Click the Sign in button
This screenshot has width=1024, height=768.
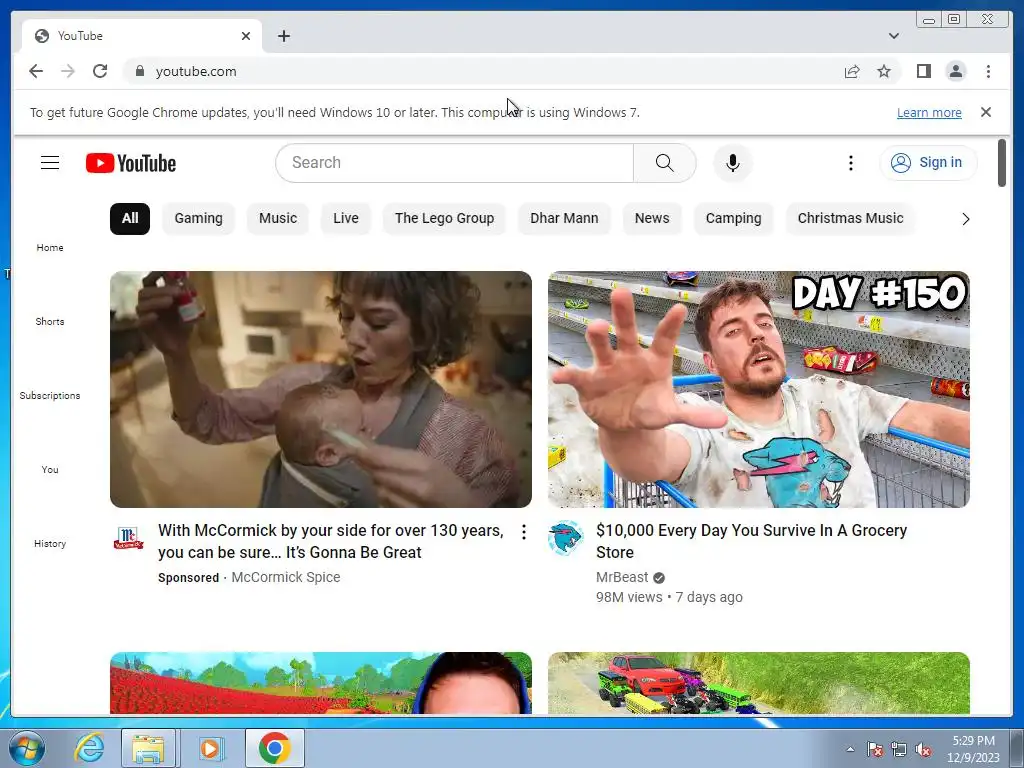[x=928, y=163]
